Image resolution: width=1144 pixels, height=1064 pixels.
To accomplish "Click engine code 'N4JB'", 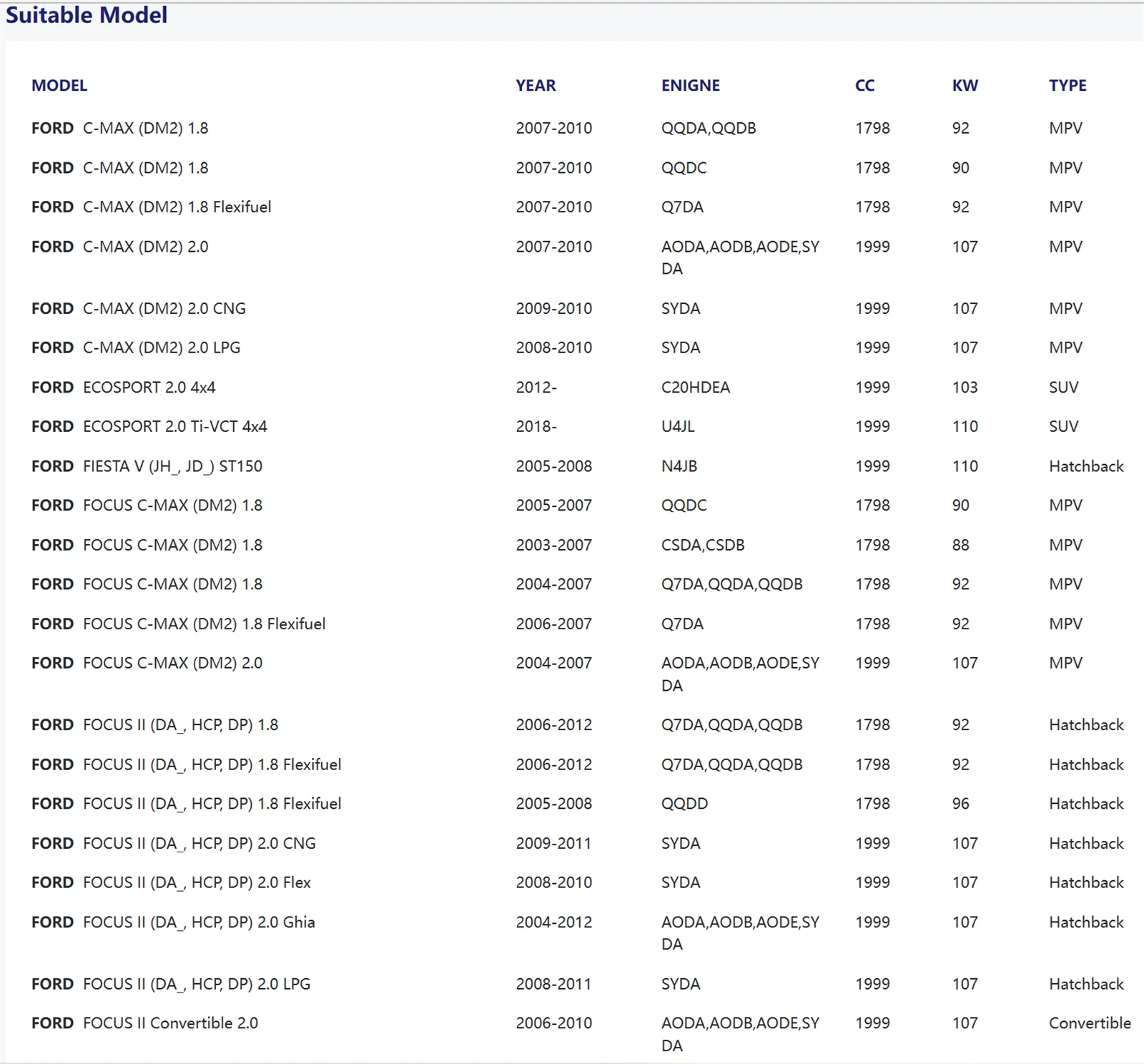I will [679, 466].
